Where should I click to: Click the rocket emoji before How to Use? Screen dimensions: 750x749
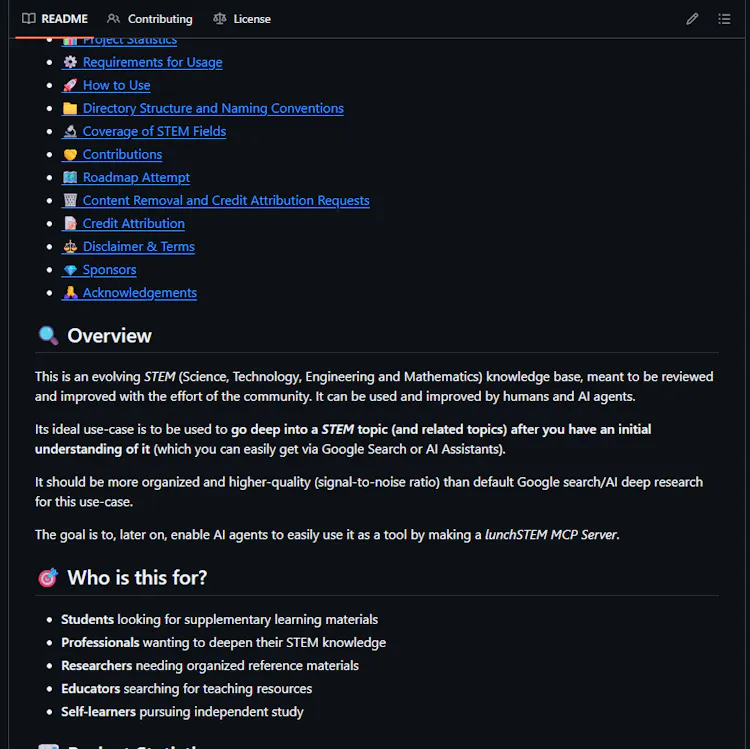70,85
